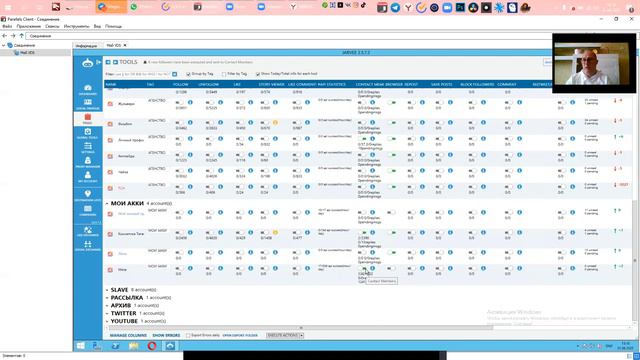Open File Explorer in remote taskbar
Viewport: 640px width, 360px height.
(x=133, y=346)
